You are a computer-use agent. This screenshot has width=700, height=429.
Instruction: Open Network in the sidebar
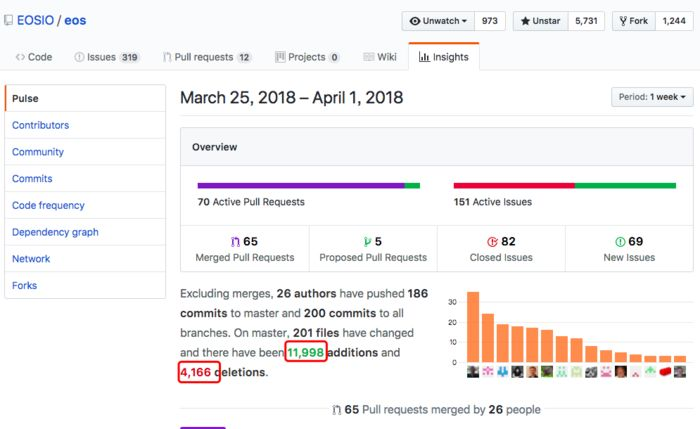point(85,259)
